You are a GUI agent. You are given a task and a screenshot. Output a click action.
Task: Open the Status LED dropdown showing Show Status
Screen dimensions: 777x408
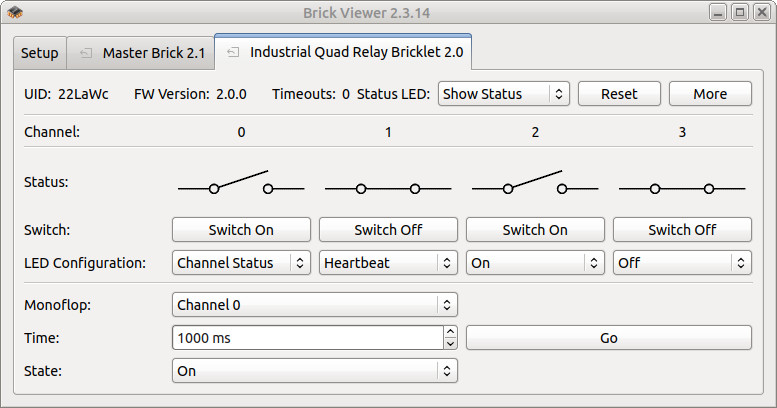tap(503, 94)
